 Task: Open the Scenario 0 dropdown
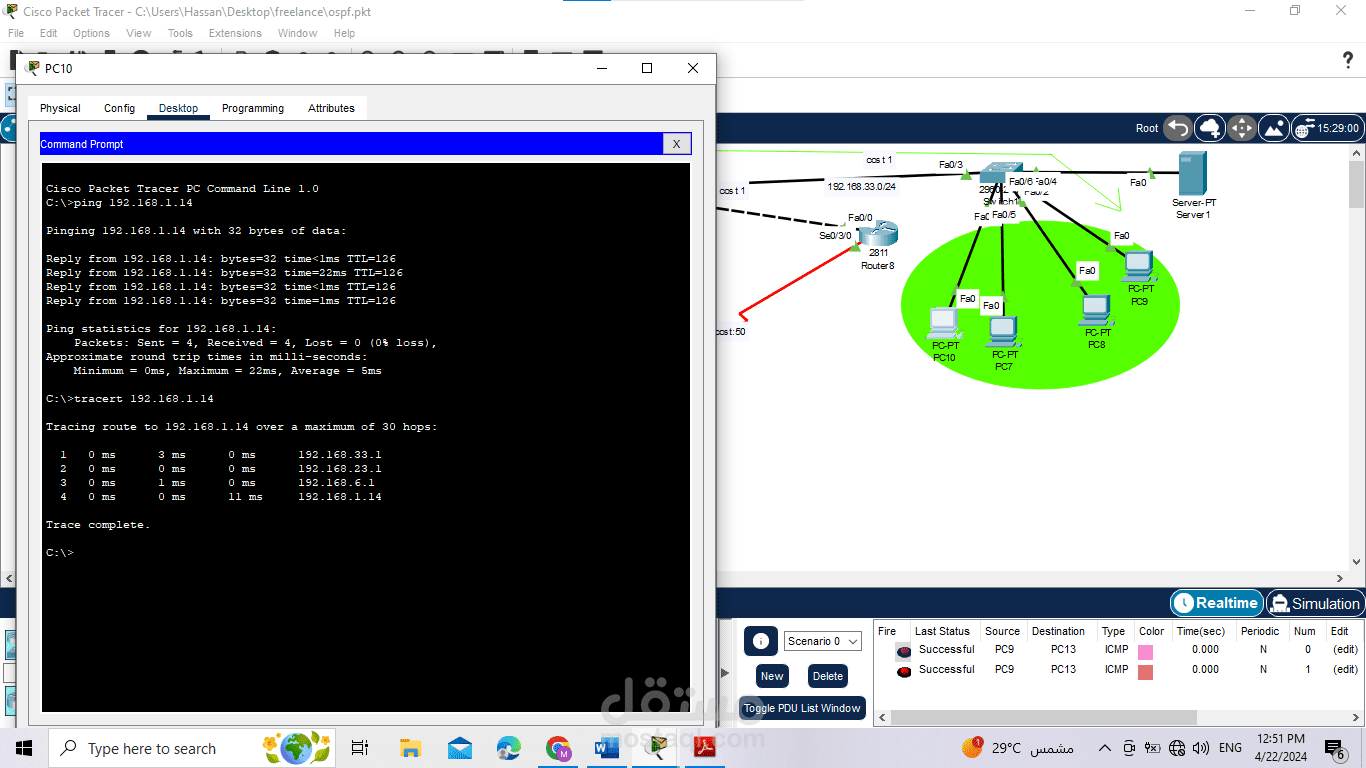coord(822,641)
